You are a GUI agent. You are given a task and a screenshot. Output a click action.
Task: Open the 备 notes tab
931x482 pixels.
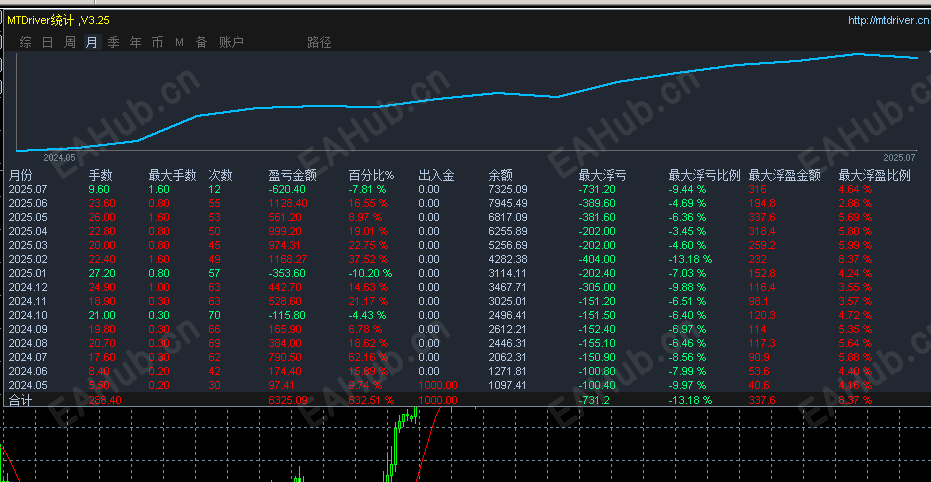click(201, 42)
